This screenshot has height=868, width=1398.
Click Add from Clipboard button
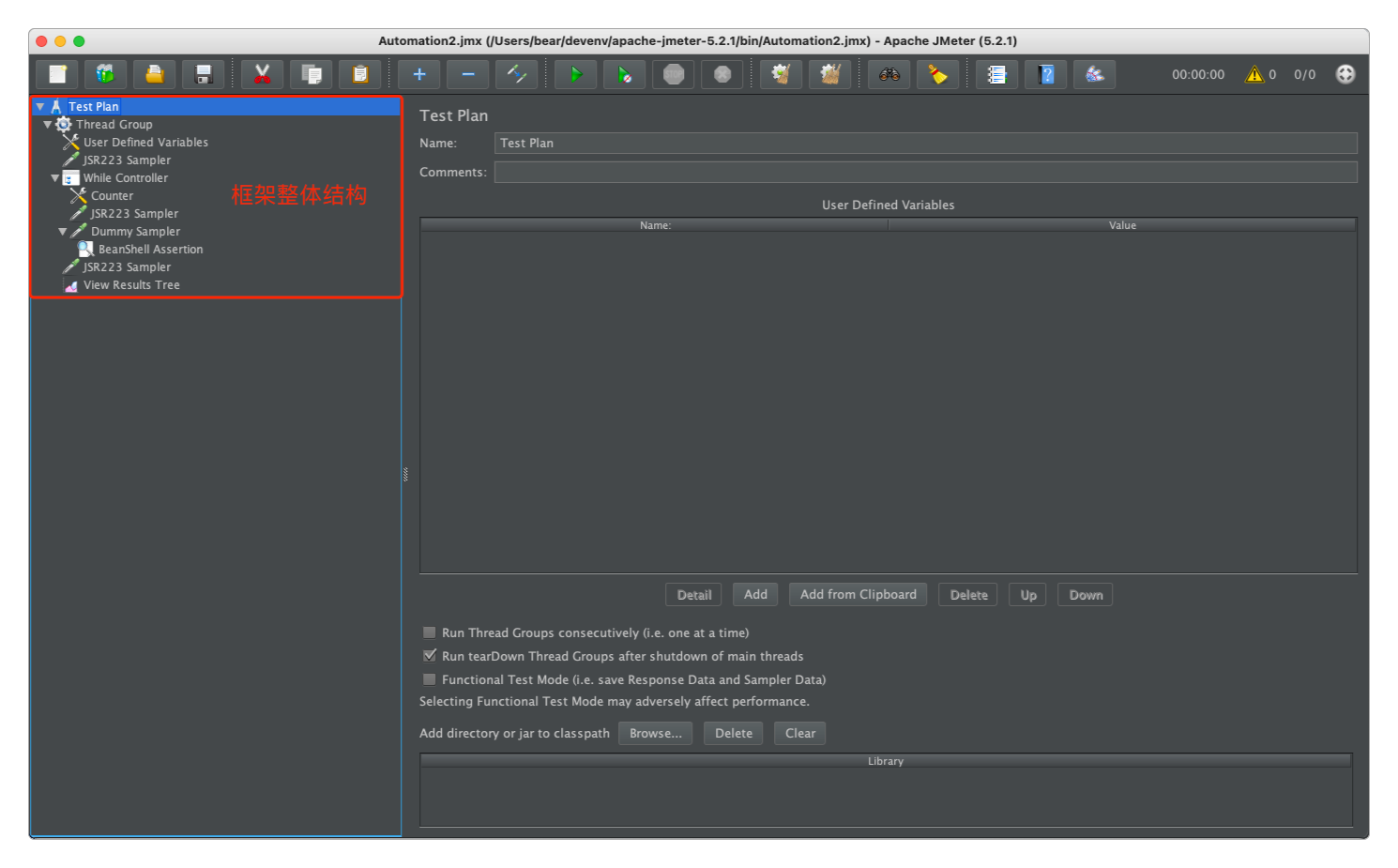[x=858, y=595]
